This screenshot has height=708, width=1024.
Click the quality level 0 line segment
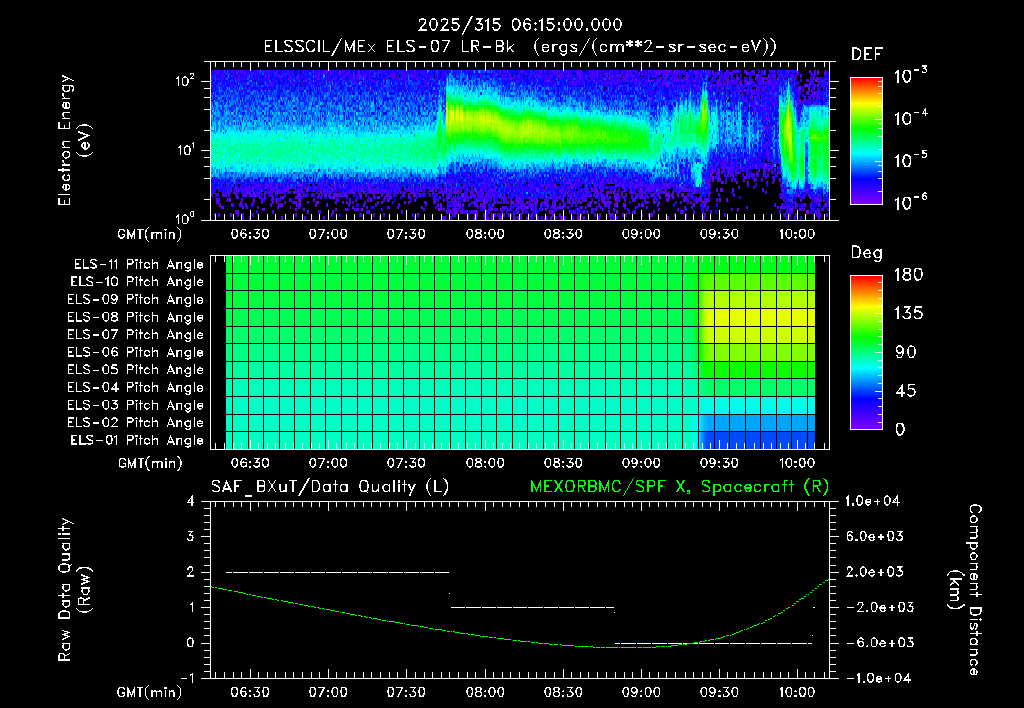click(713, 643)
